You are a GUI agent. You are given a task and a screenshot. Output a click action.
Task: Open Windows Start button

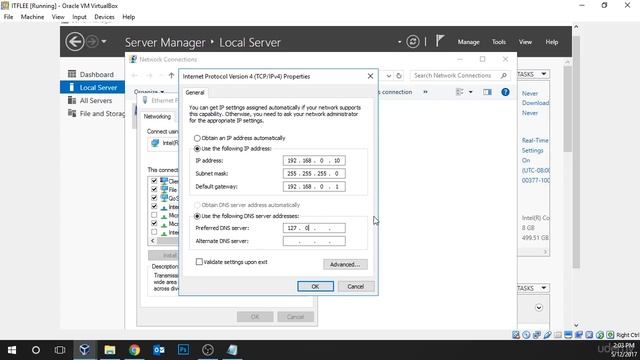[12, 350]
